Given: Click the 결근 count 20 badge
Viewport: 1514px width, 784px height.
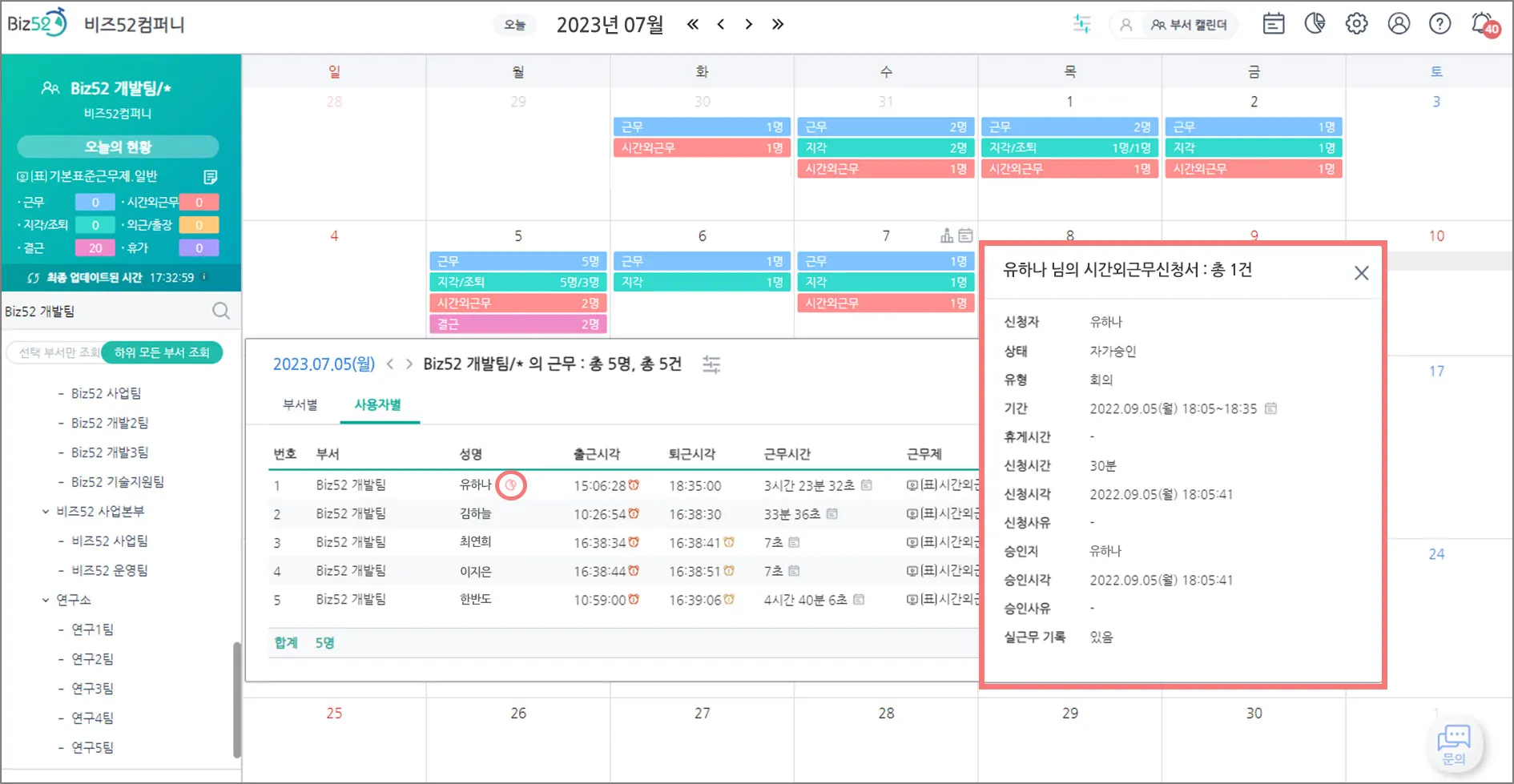Looking at the screenshot, I should pyautogui.click(x=95, y=248).
